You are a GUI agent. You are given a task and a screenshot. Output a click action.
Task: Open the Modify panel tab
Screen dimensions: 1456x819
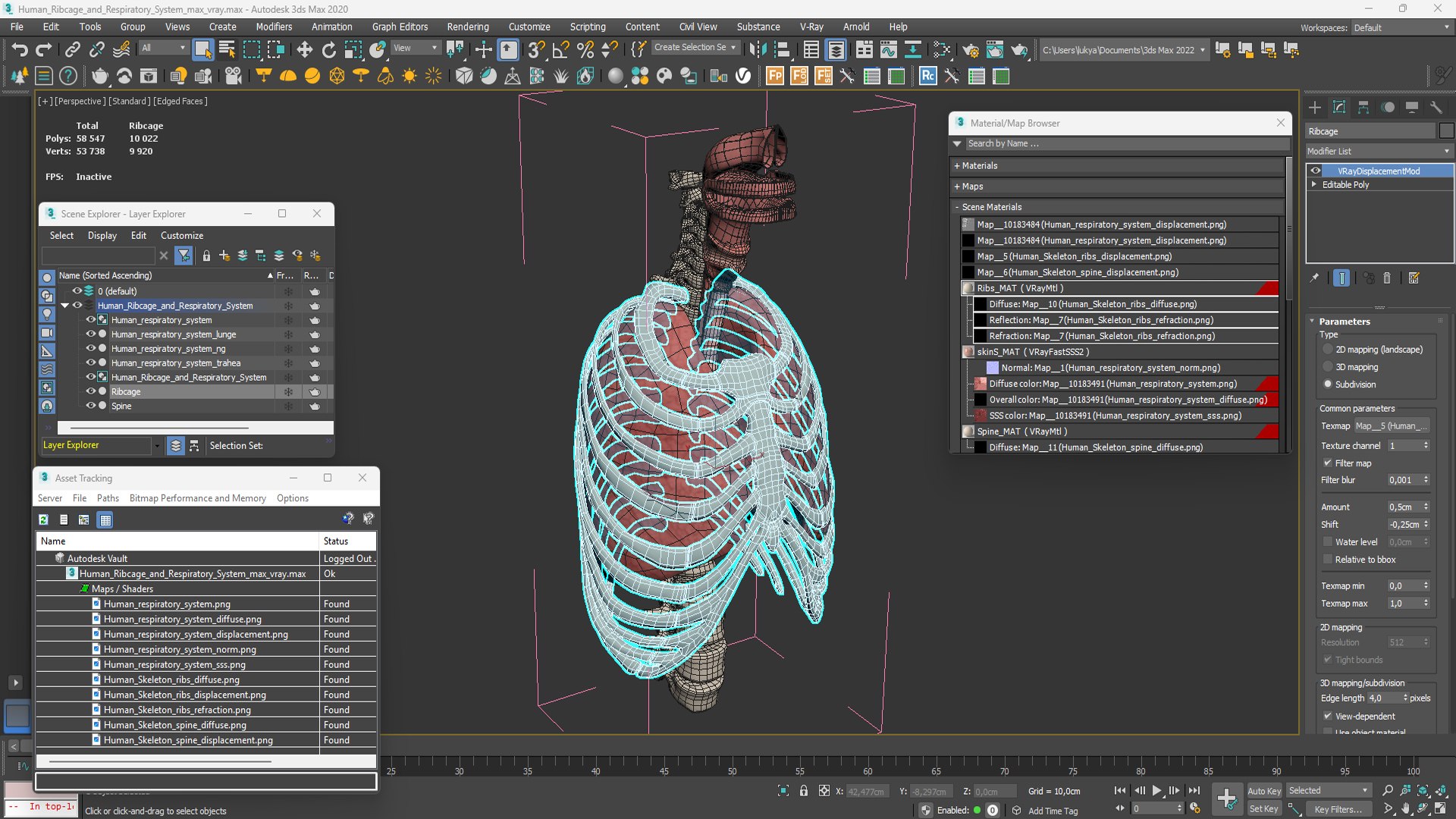(x=1339, y=107)
